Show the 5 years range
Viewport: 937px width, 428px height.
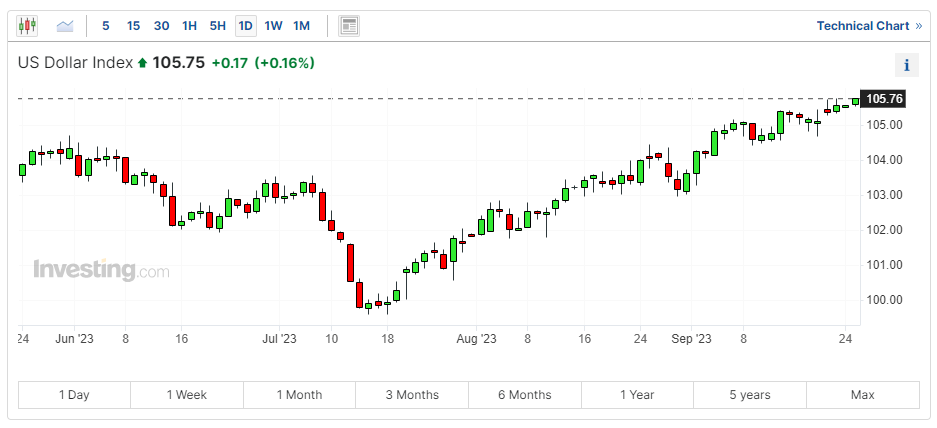(x=750, y=395)
